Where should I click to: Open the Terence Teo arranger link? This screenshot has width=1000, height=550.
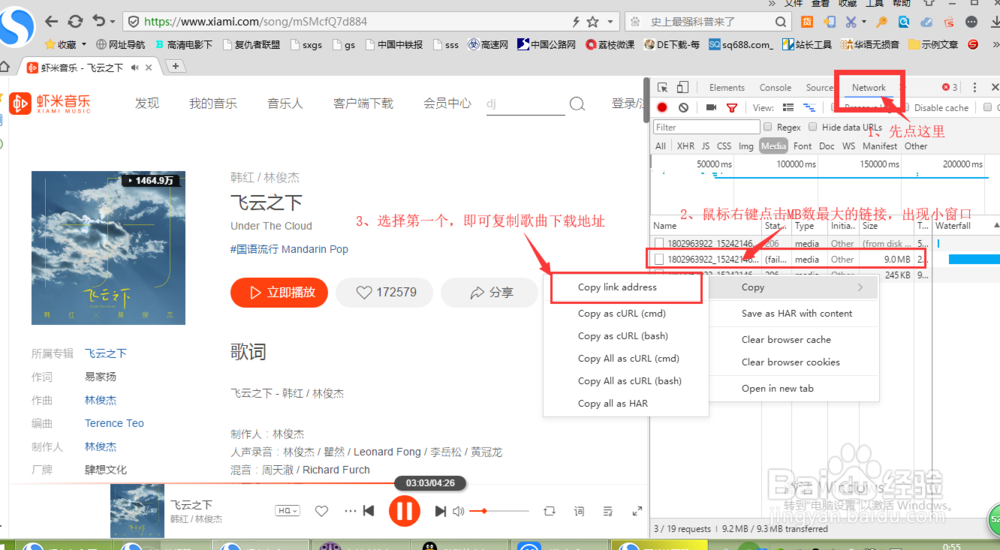pos(114,423)
